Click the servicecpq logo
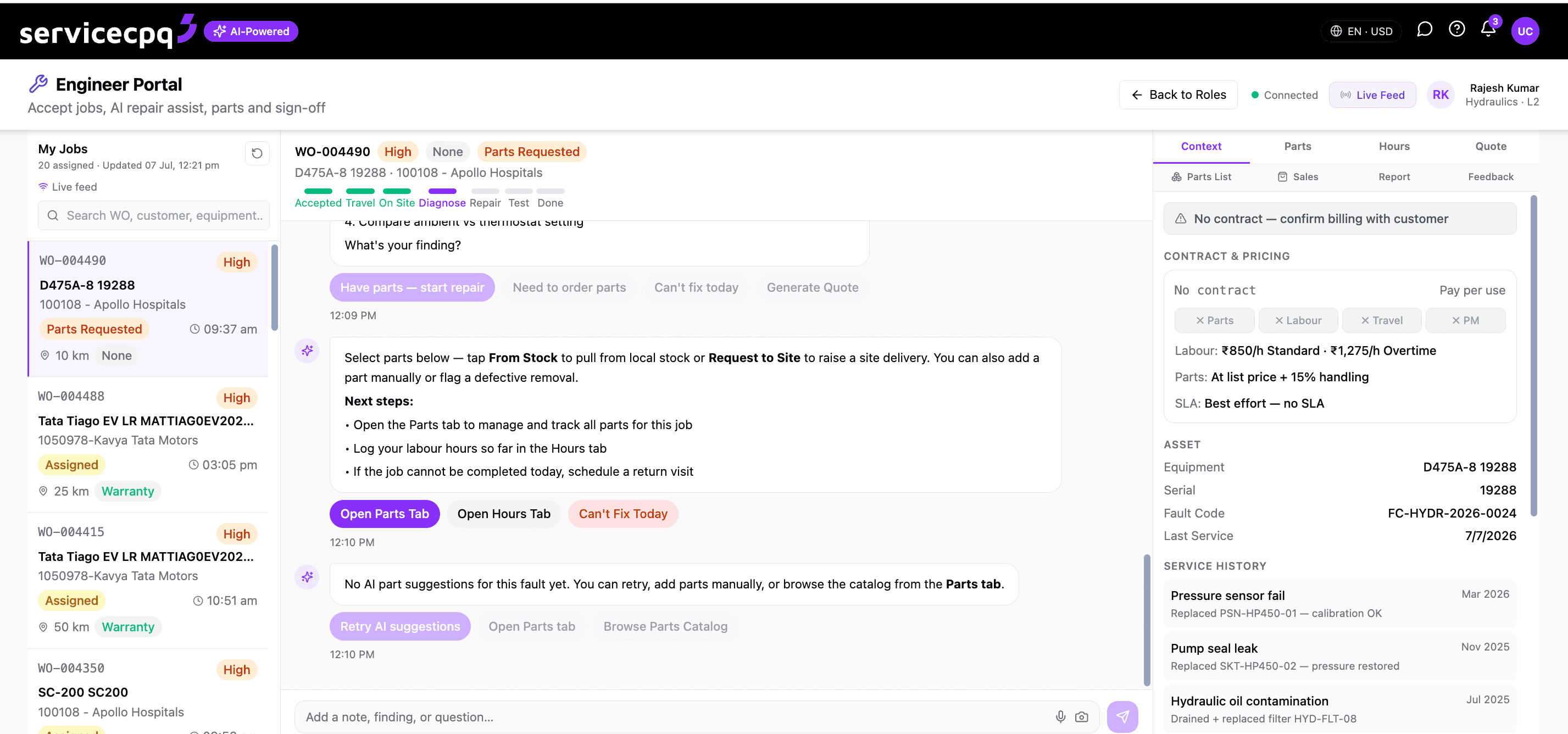 (x=108, y=32)
